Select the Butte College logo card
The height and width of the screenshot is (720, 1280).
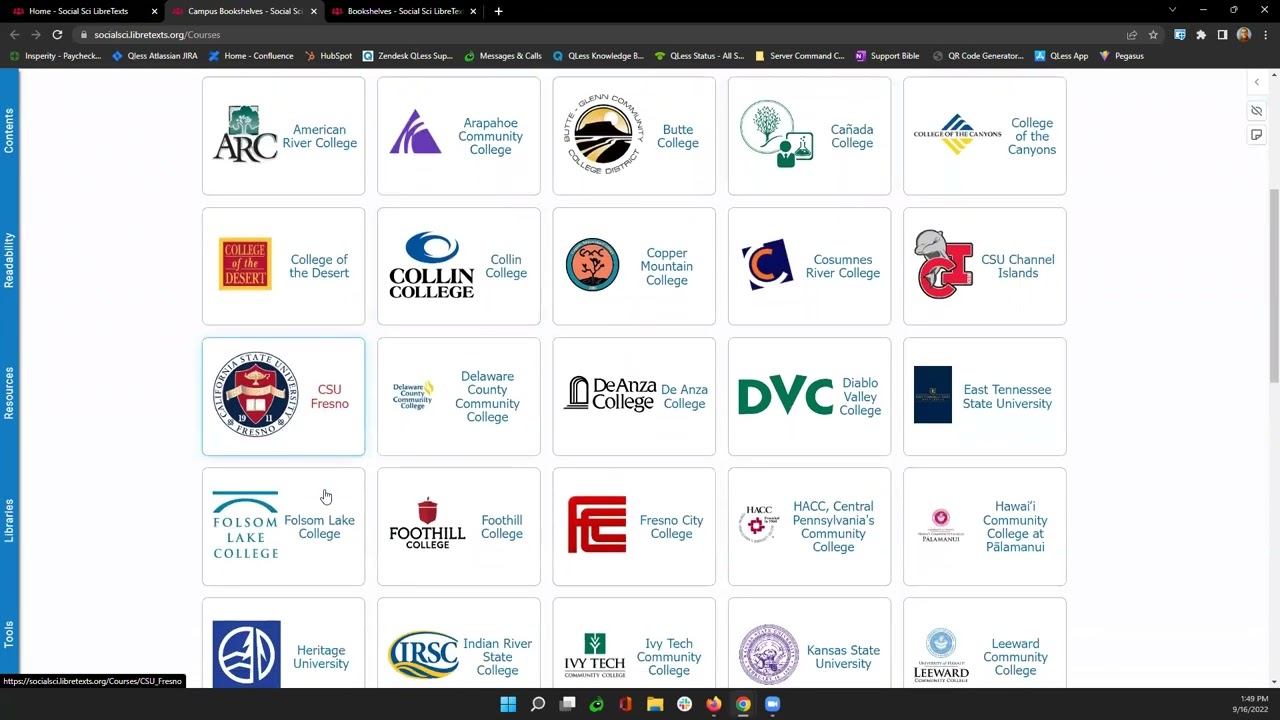(634, 136)
